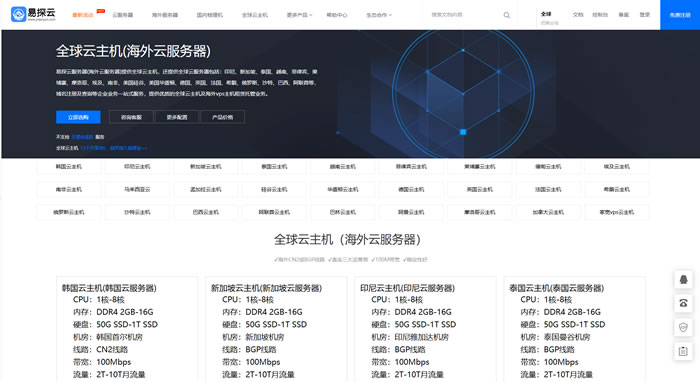Select the 缅甸云主机 region tab
The height and width of the screenshot is (382, 700).
pos(548,166)
